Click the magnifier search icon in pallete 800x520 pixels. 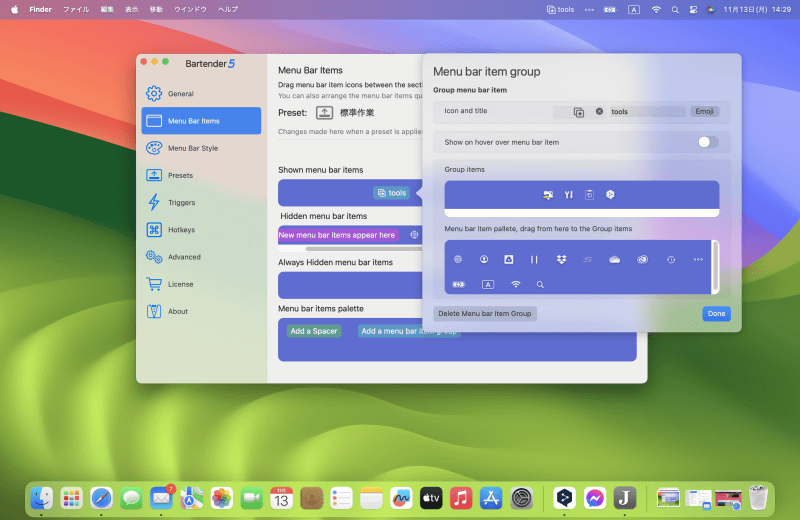pyautogui.click(x=540, y=284)
